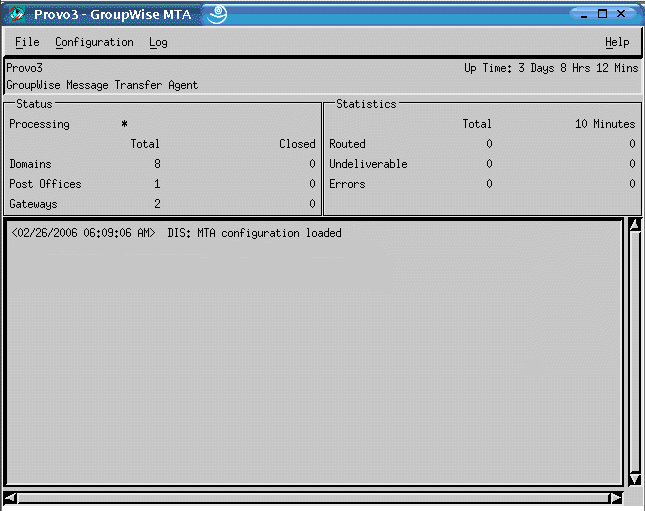Click the swirl icon in the title bar
Viewport: 645px width, 511px height.
tap(217, 14)
